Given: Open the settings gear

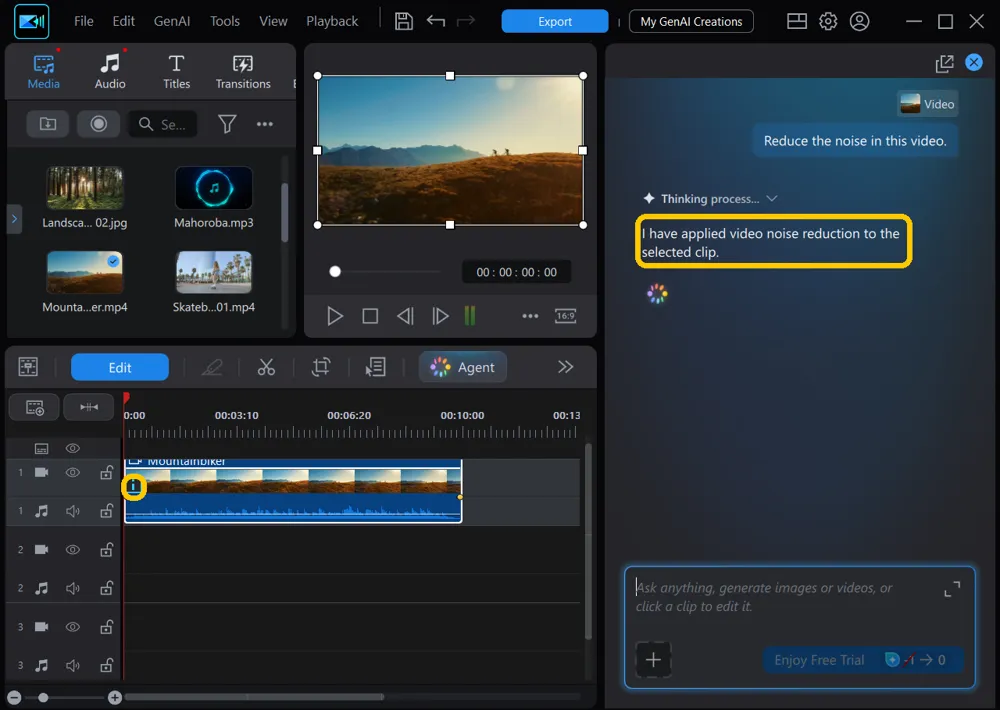Looking at the screenshot, I should (828, 21).
